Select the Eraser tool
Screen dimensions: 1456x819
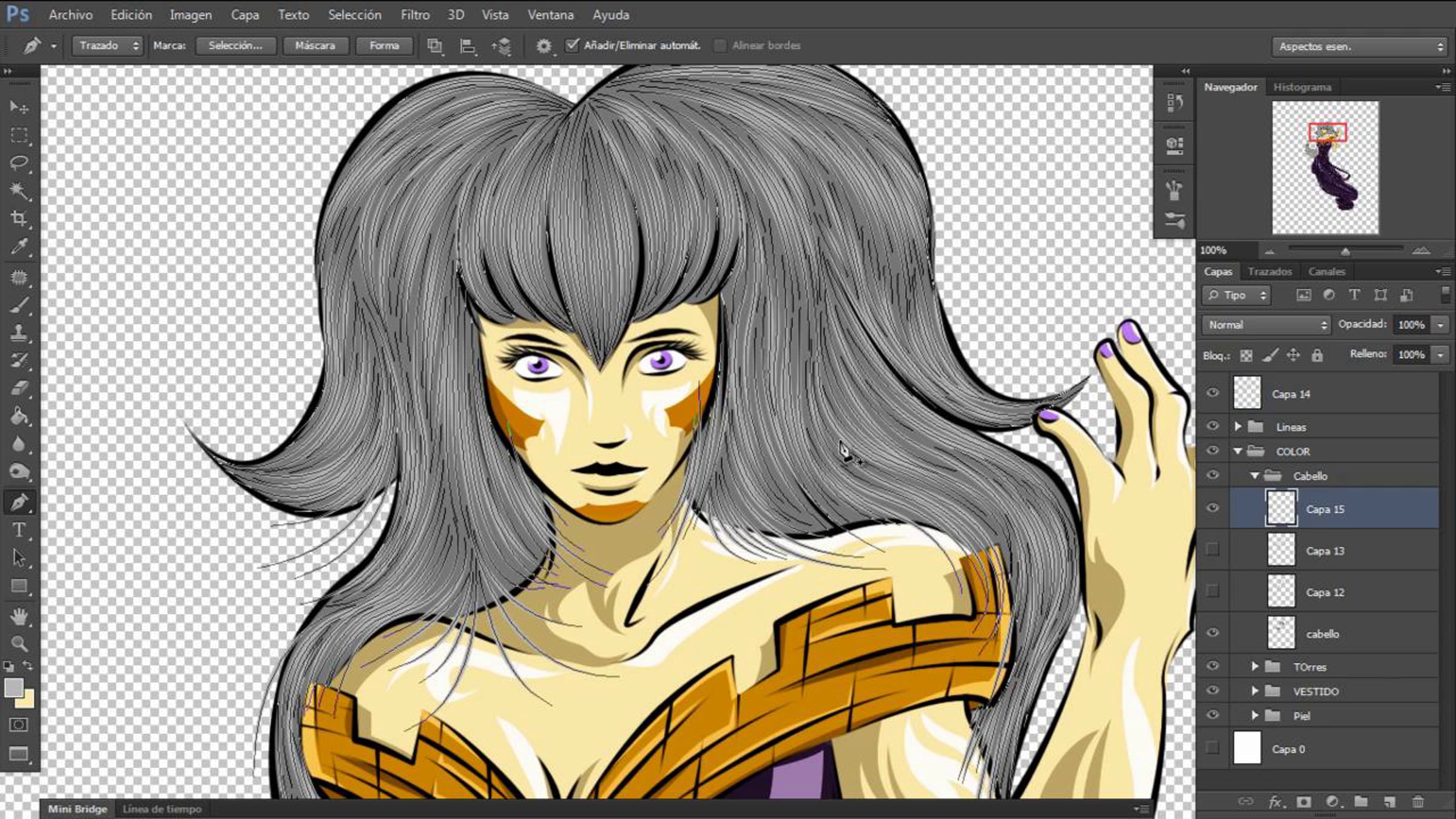[19, 388]
